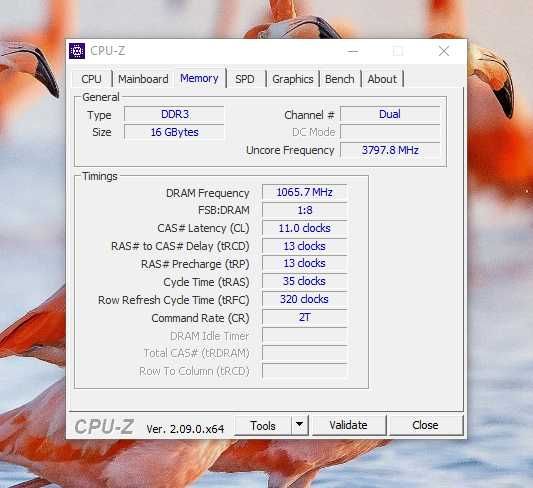Select the Memory tab
This screenshot has height=488, width=533.
(200, 78)
